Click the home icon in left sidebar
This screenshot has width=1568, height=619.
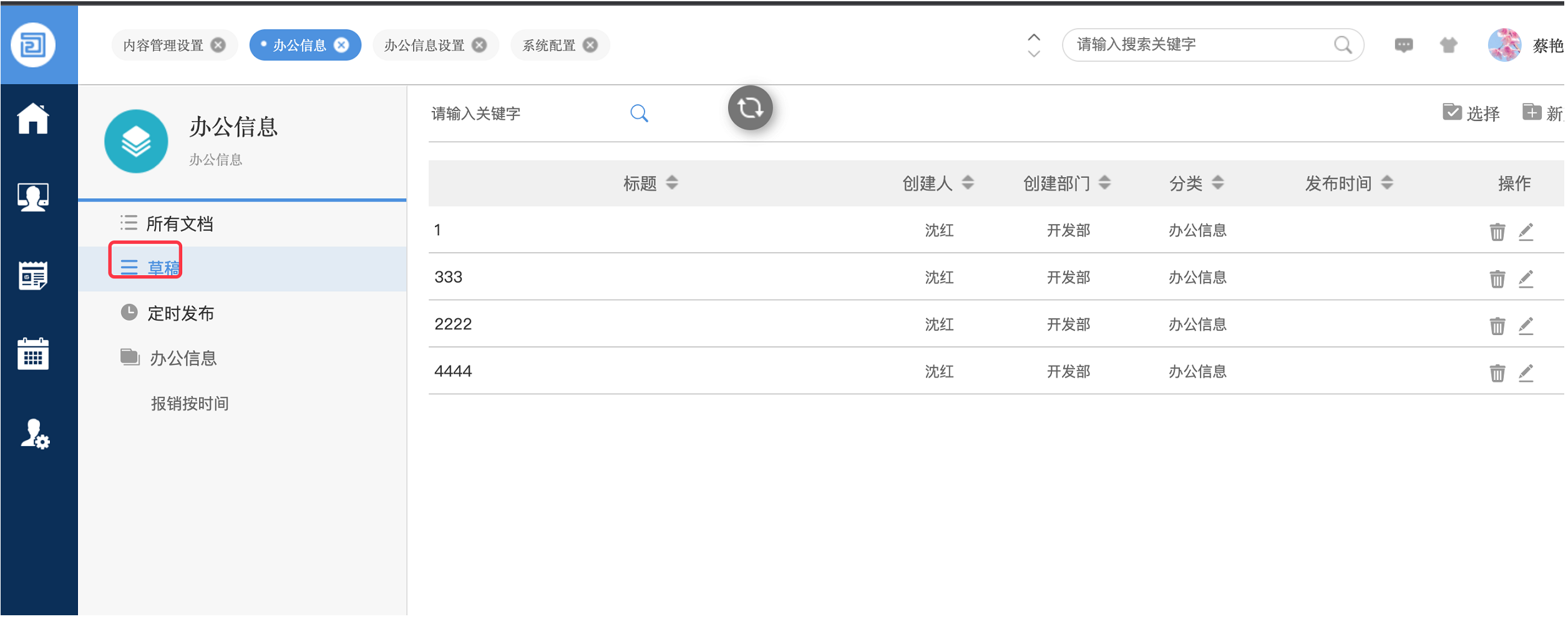click(x=33, y=119)
